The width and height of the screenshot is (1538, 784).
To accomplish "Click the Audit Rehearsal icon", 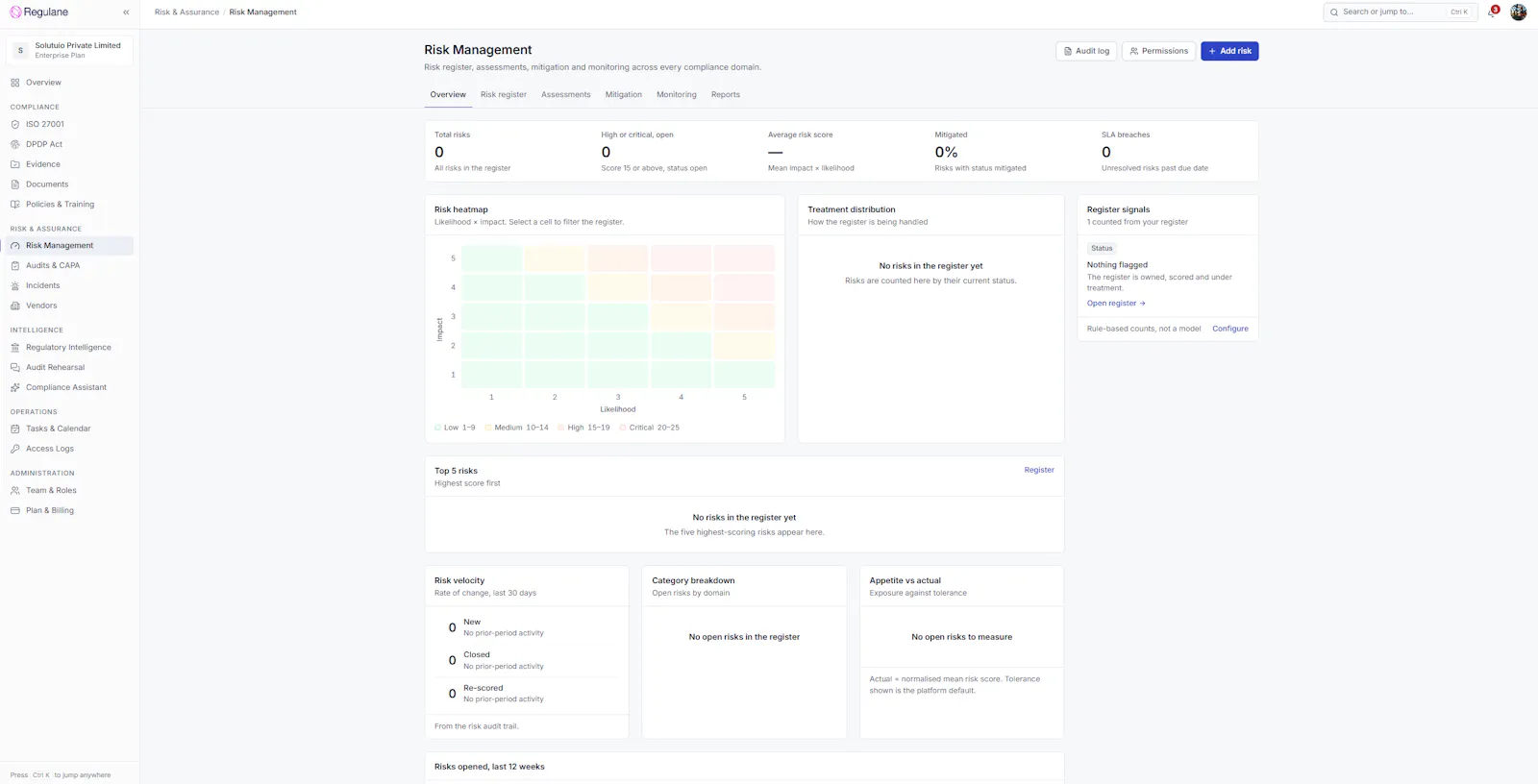I will coord(15,368).
